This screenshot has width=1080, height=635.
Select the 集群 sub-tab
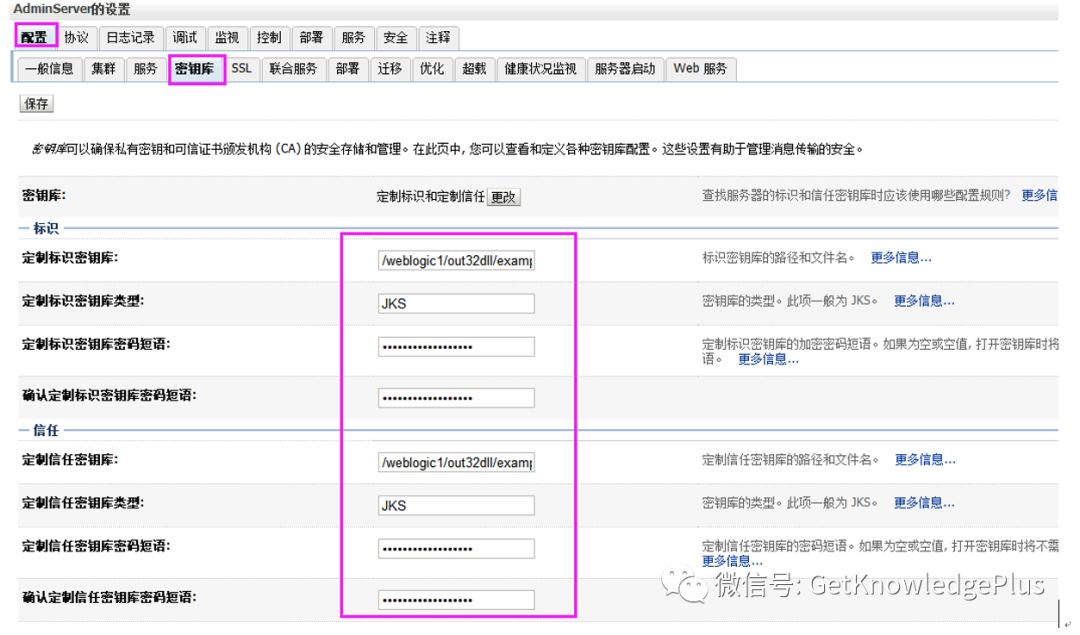[x=103, y=68]
